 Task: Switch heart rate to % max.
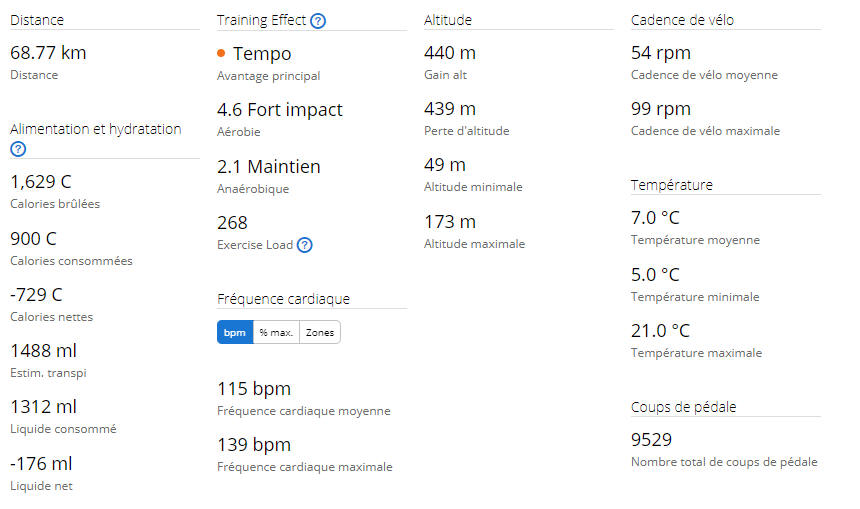point(276,332)
